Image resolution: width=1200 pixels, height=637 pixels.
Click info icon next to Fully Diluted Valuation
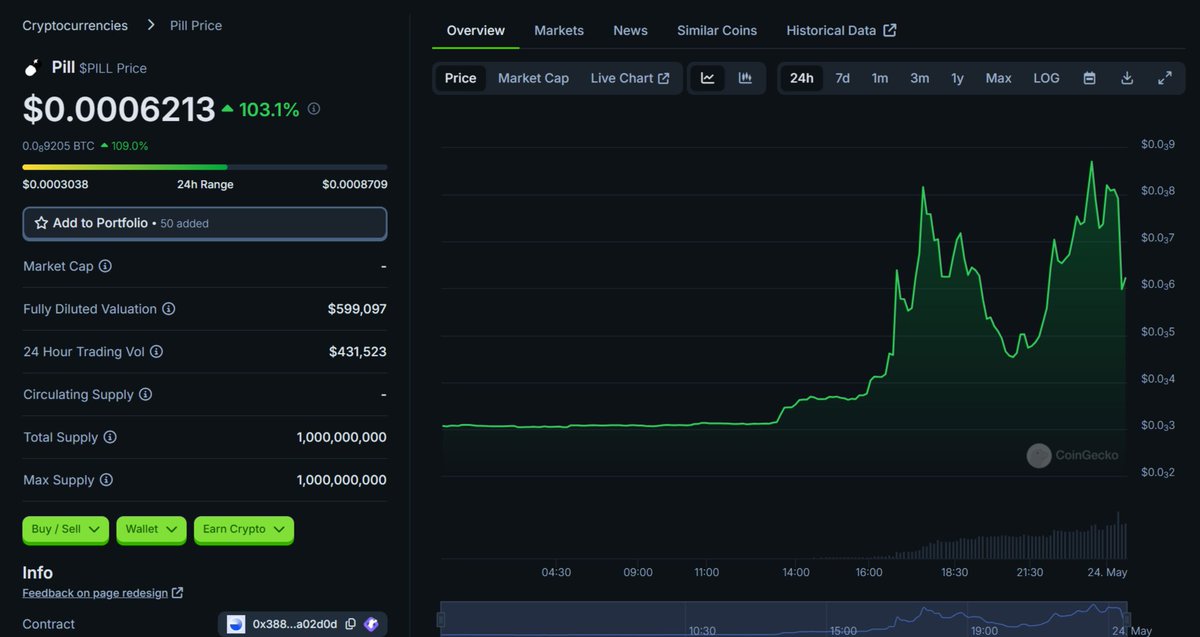[x=169, y=309]
